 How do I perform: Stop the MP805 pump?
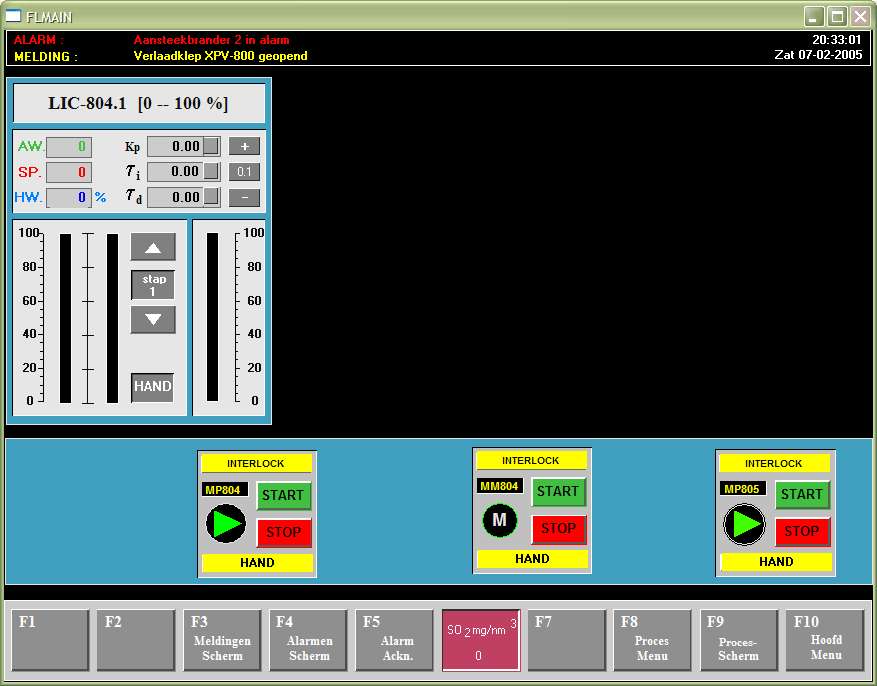click(x=801, y=532)
